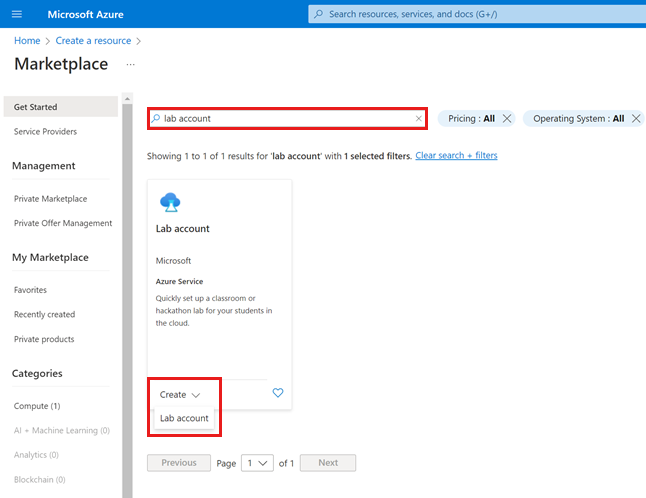Click the magnifier icon in top search bar

[x=318, y=14]
